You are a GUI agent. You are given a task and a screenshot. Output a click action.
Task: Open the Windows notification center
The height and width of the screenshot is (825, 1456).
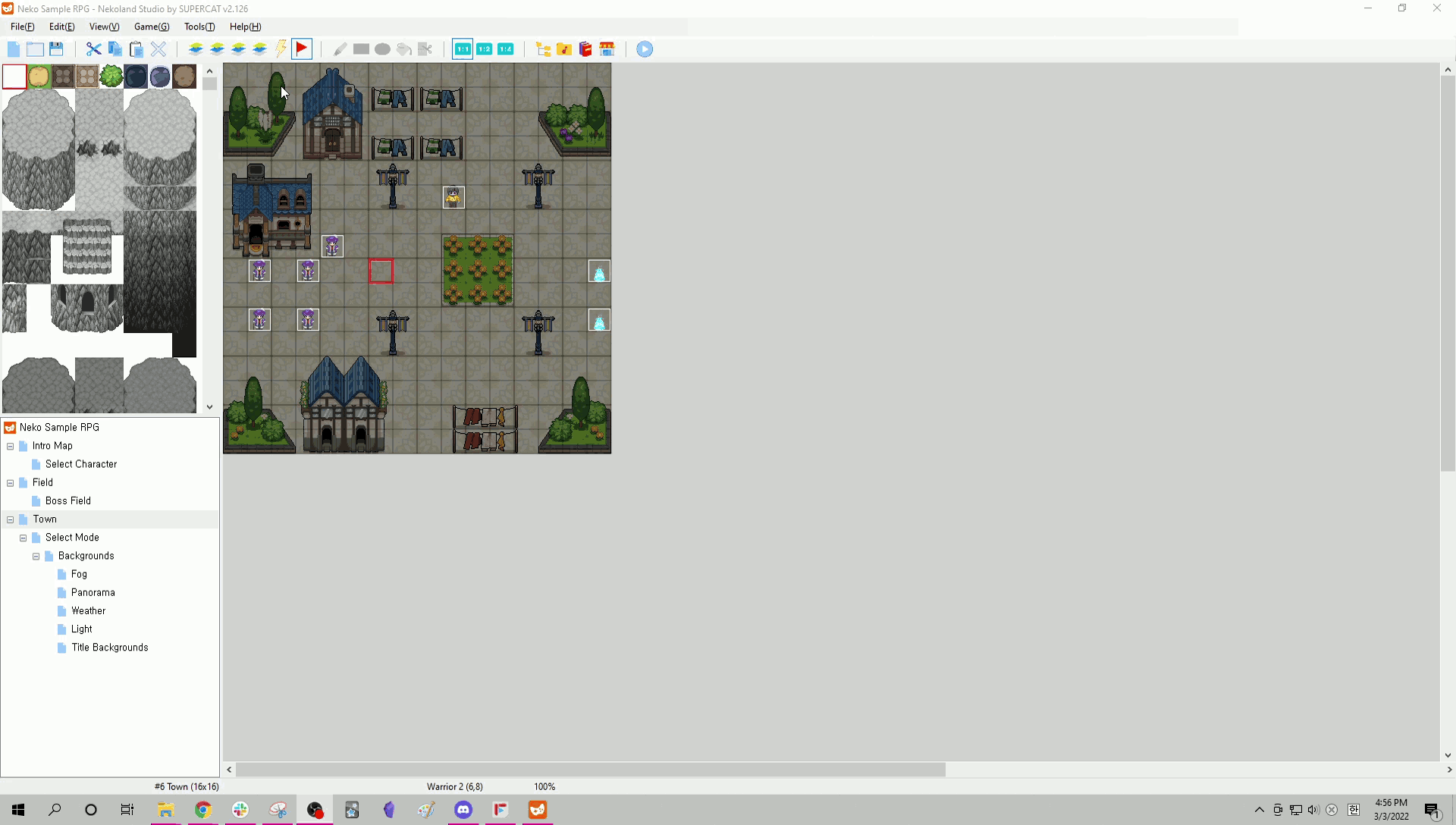1432,810
